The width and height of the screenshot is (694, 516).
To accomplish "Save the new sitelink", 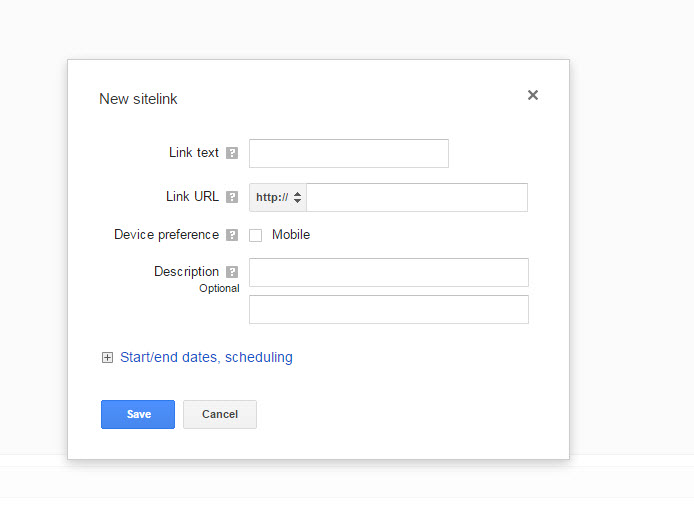I will click(138, 414).
